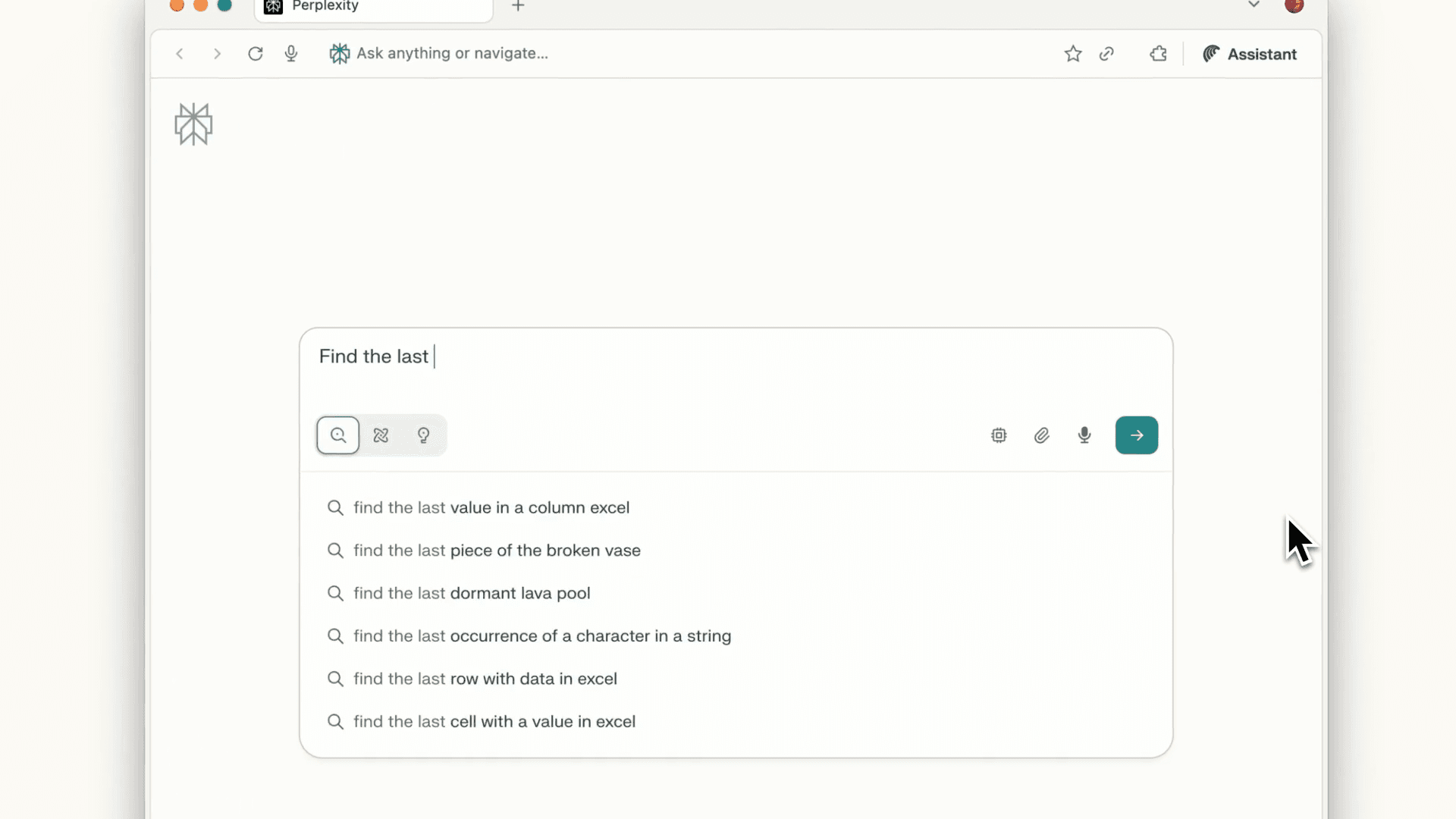Go back with the browser back arrow
1456x819 pixels.
[180, 54]
